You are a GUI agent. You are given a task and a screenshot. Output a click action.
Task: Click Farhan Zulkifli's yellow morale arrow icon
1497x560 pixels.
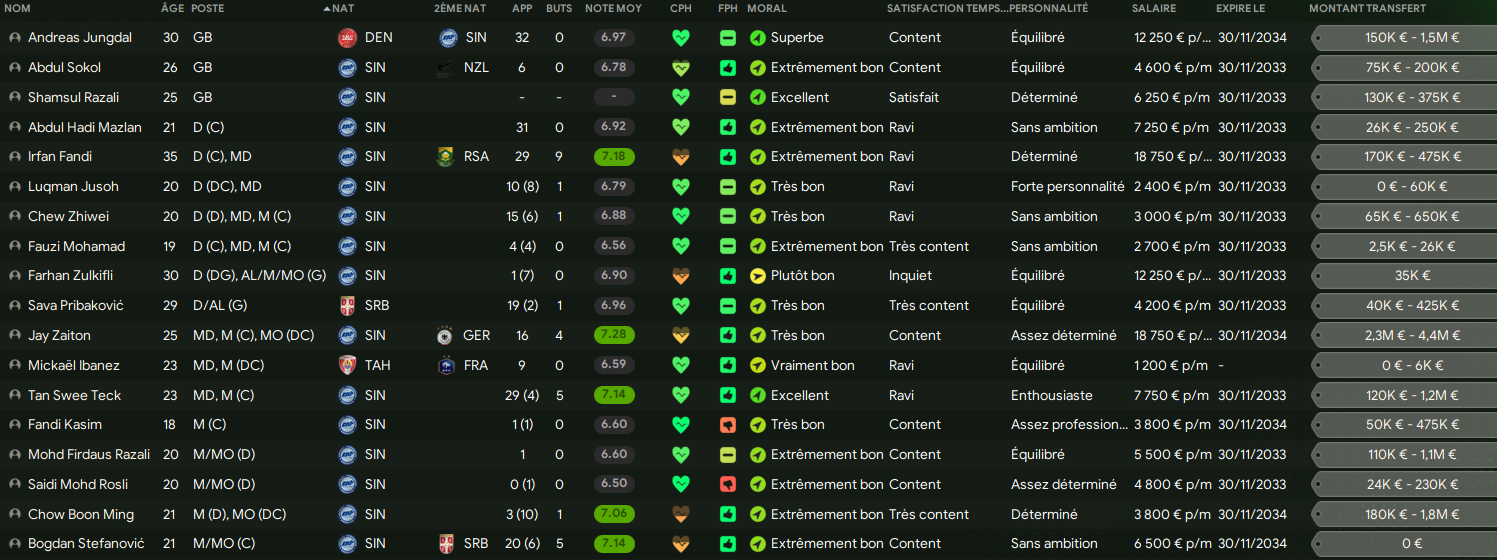tap(758, 276)
